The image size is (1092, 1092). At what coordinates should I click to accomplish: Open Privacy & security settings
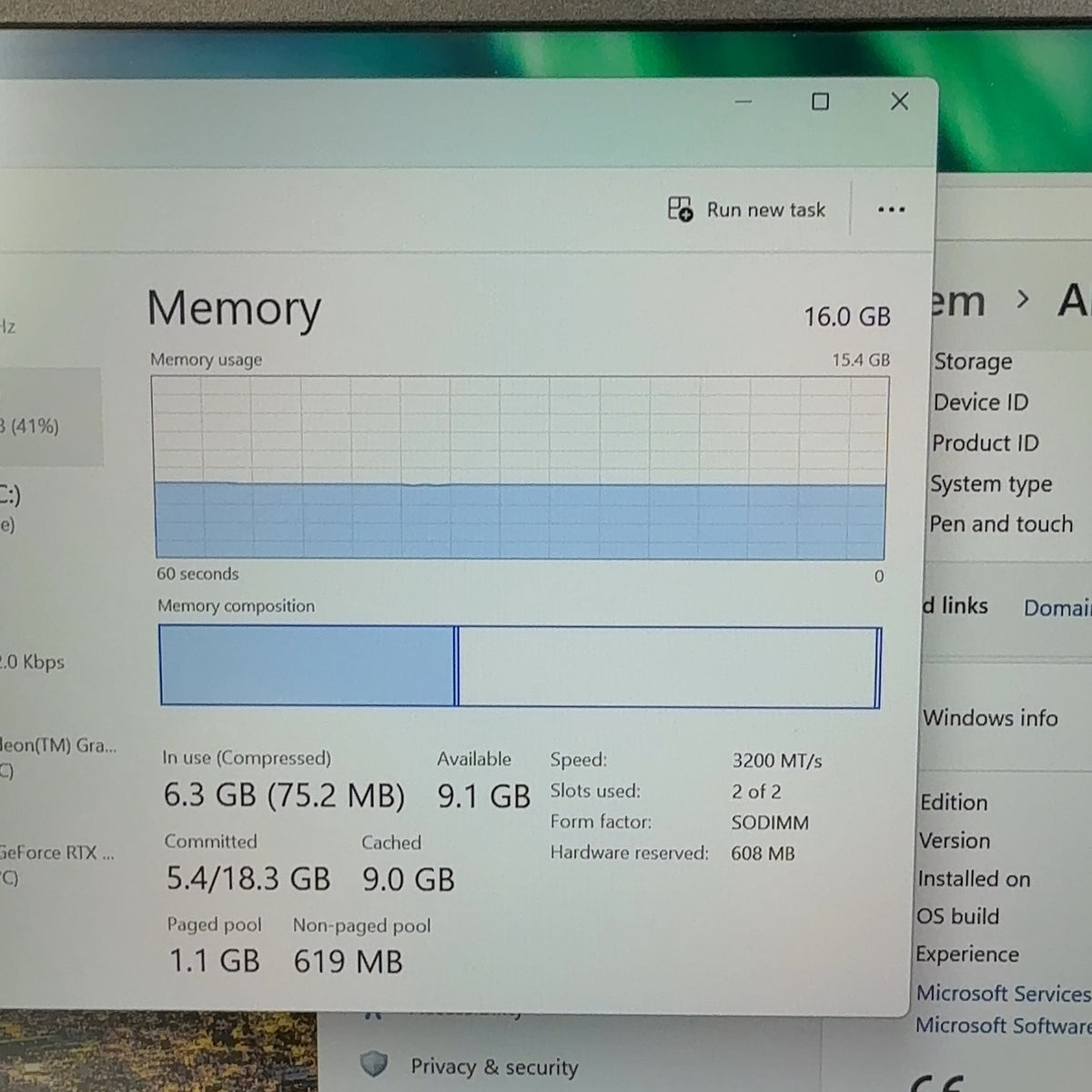click(x=494, y=1067)
